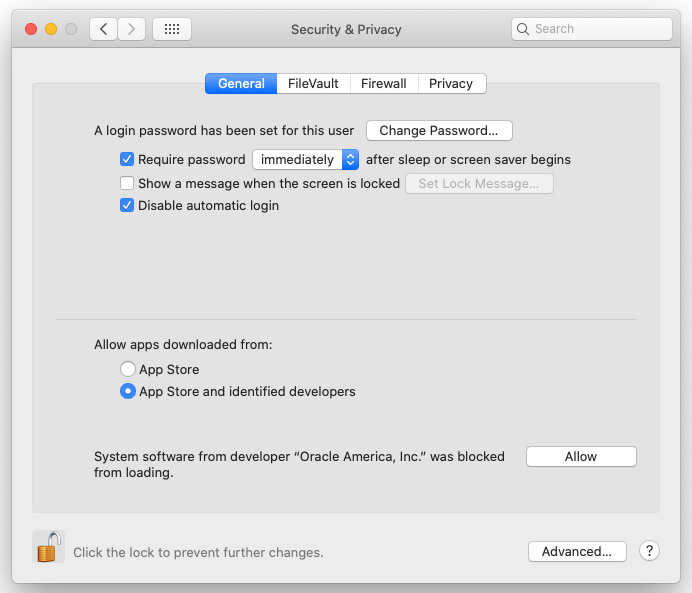This screenshot has width=692, height=593.
Task: Open the Privacy tab
Action: (x=451, y=83)
